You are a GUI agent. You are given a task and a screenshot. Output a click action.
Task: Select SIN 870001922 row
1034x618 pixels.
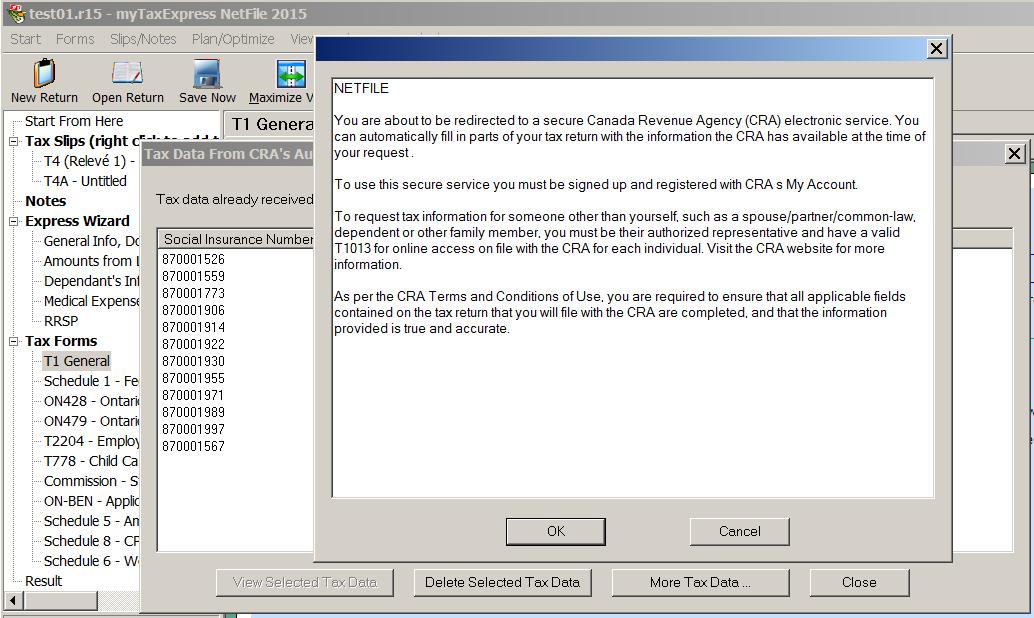pos(193,344)
